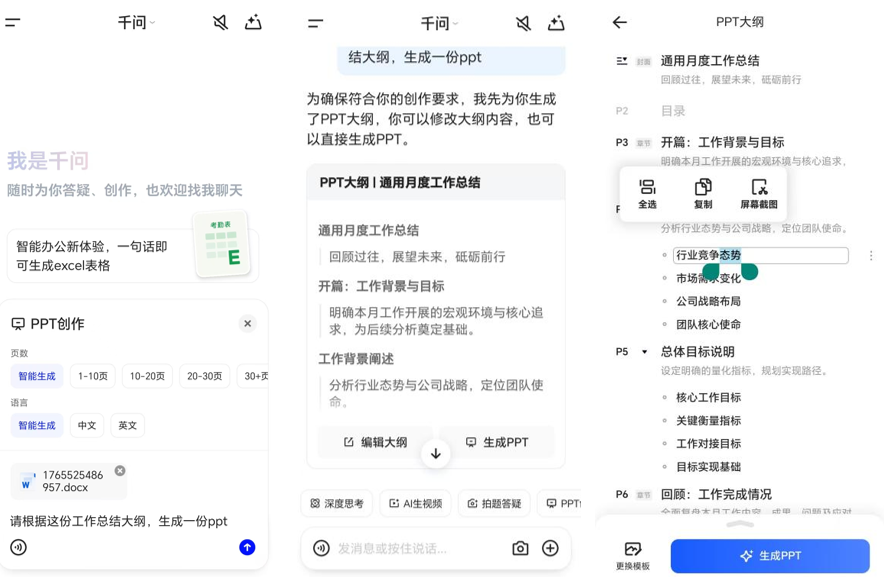Screen dimensions: 884x577
Task: Remove attached docx file
Action: [x=120, y=470]
